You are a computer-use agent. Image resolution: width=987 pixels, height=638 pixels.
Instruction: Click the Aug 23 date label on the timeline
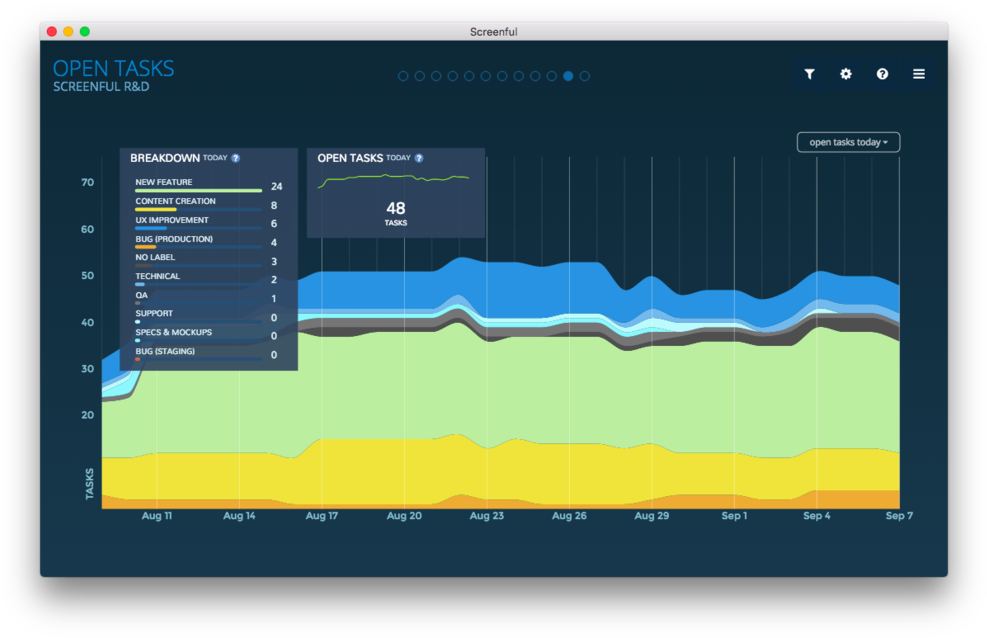(486, 516)
